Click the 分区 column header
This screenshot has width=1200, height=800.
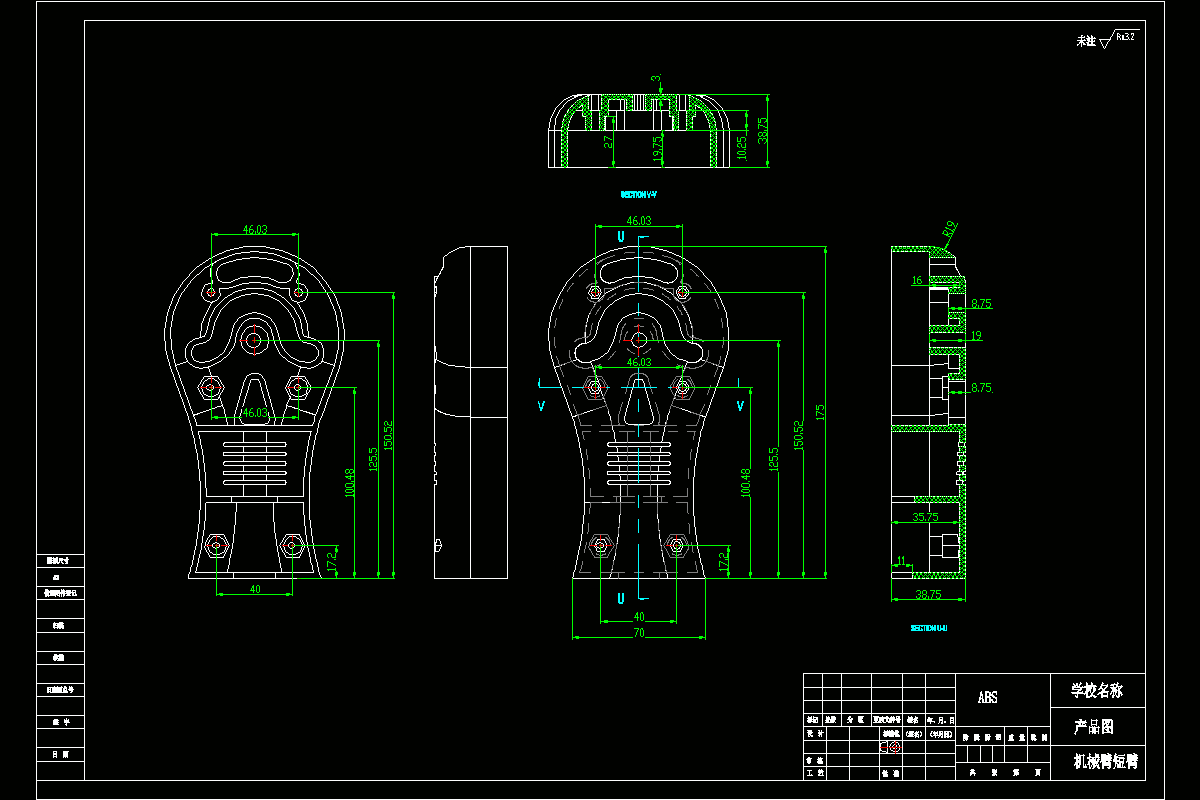pos(857,720)
